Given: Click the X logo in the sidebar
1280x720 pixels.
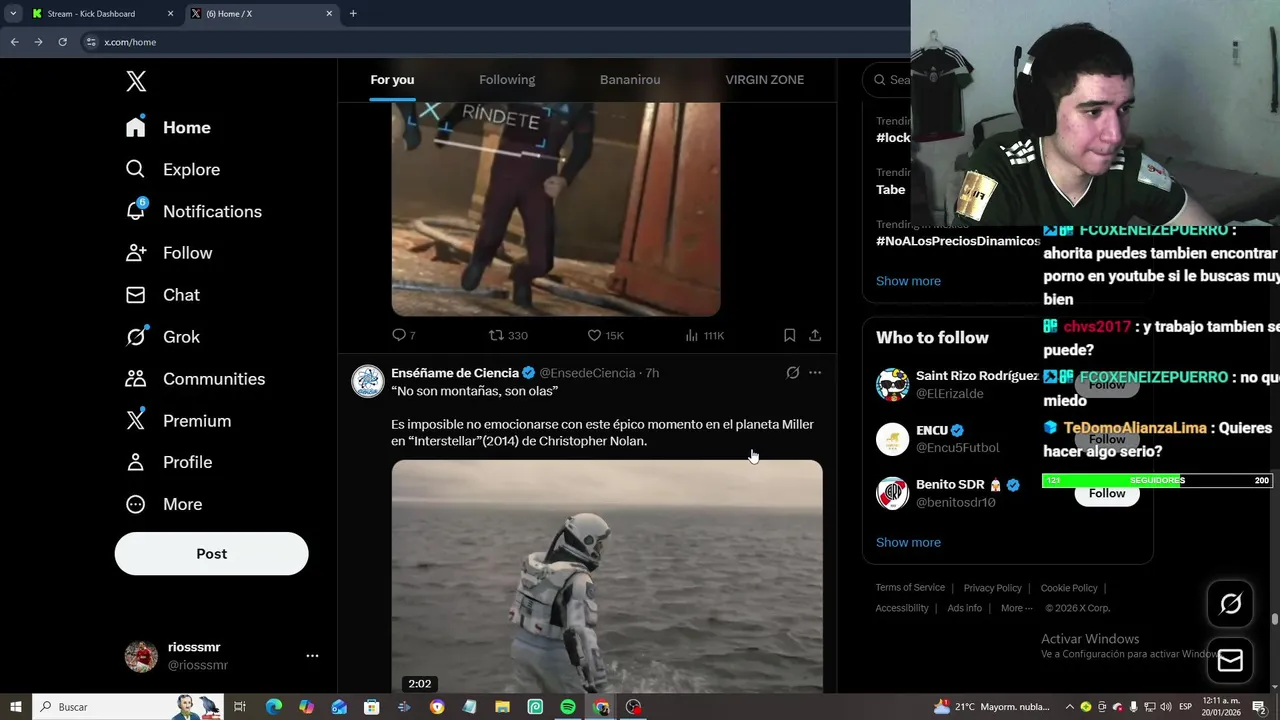Looking at the screenshot, I should [136, 81].
